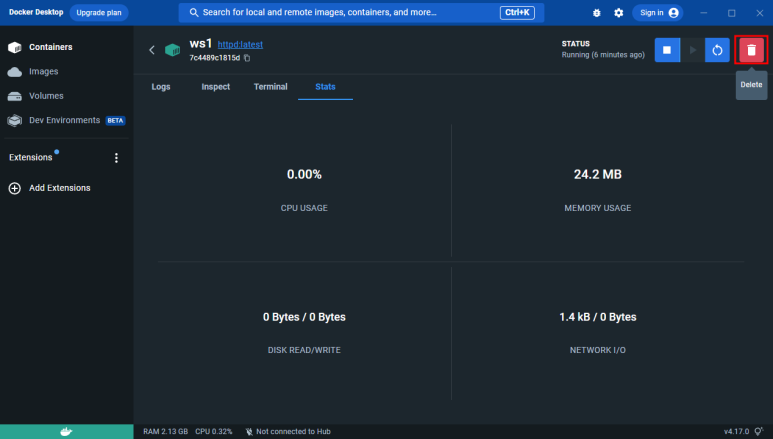Image resolution: width=773 pixels, height=439 pixels.
Task: Click Add Extensions link
Action: pyautogui.click(x=60, y=188)
